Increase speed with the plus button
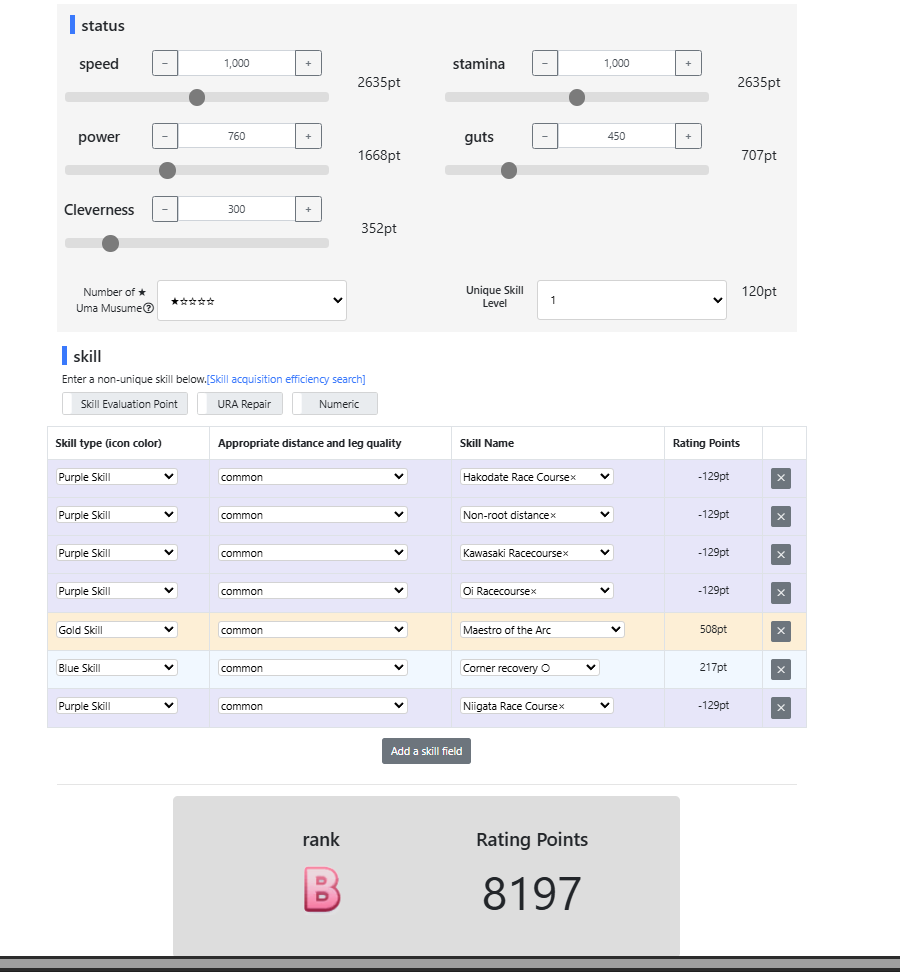 click(308, 63)
